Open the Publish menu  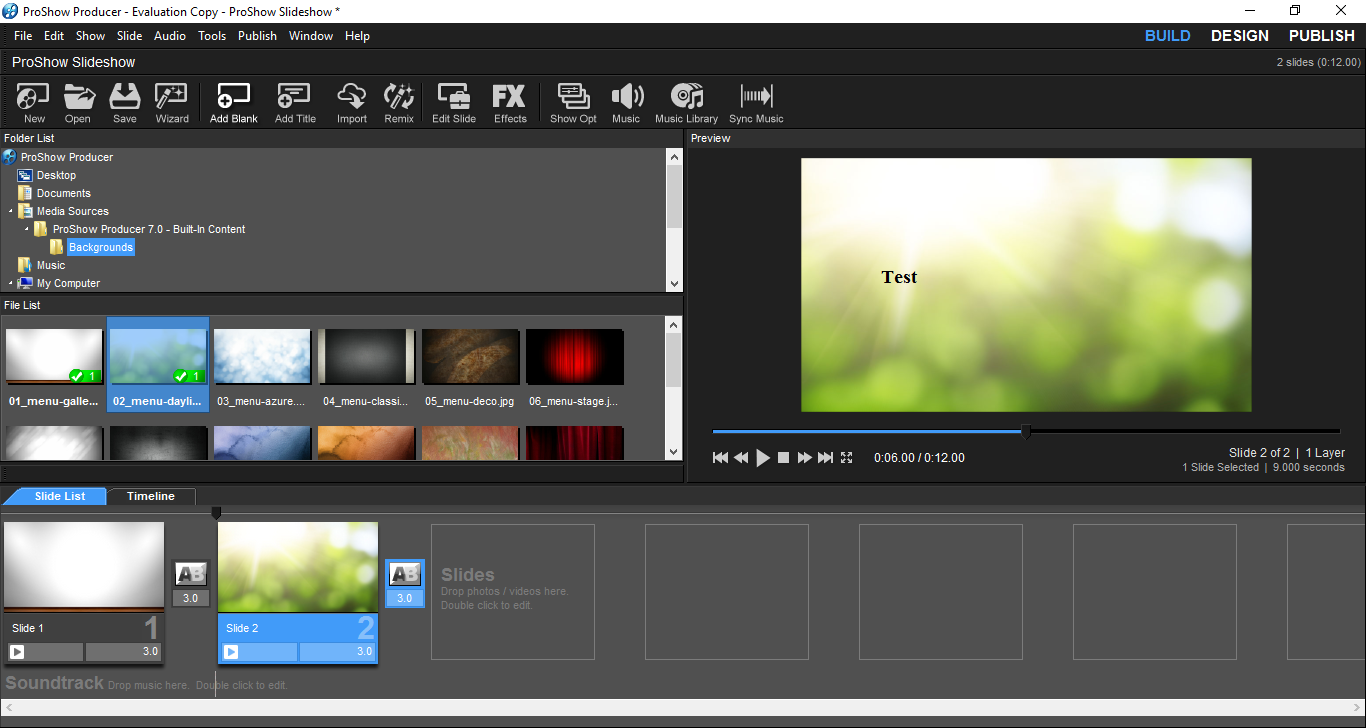(x=257, y=36)
